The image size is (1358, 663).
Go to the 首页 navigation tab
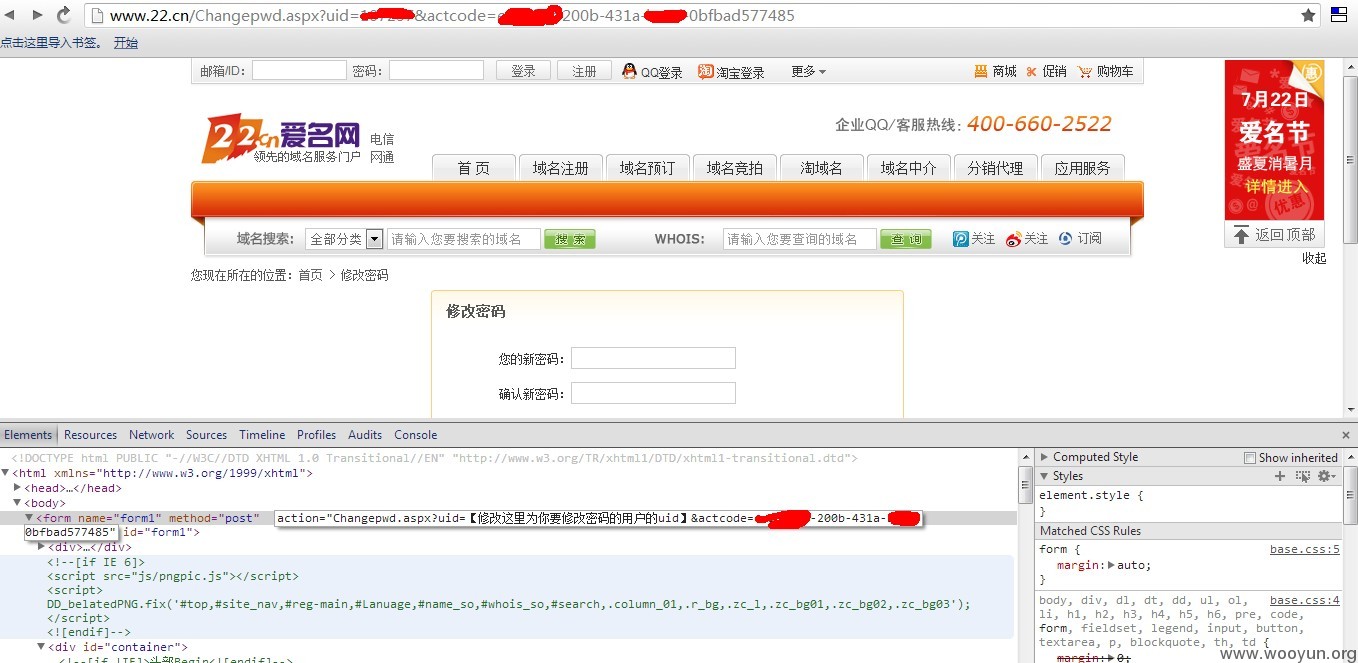tap(474, 168)
